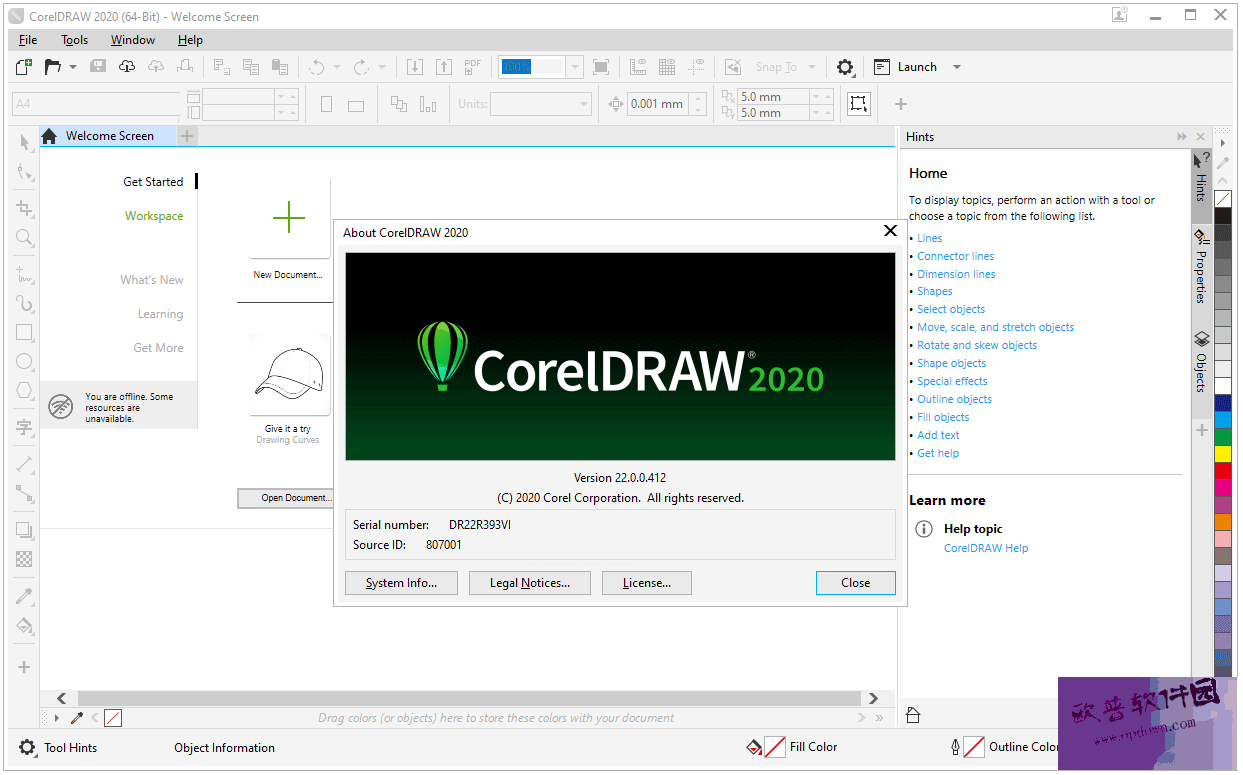
Task: Click the Import toolbar icon
Action: (x=415, y=67)
